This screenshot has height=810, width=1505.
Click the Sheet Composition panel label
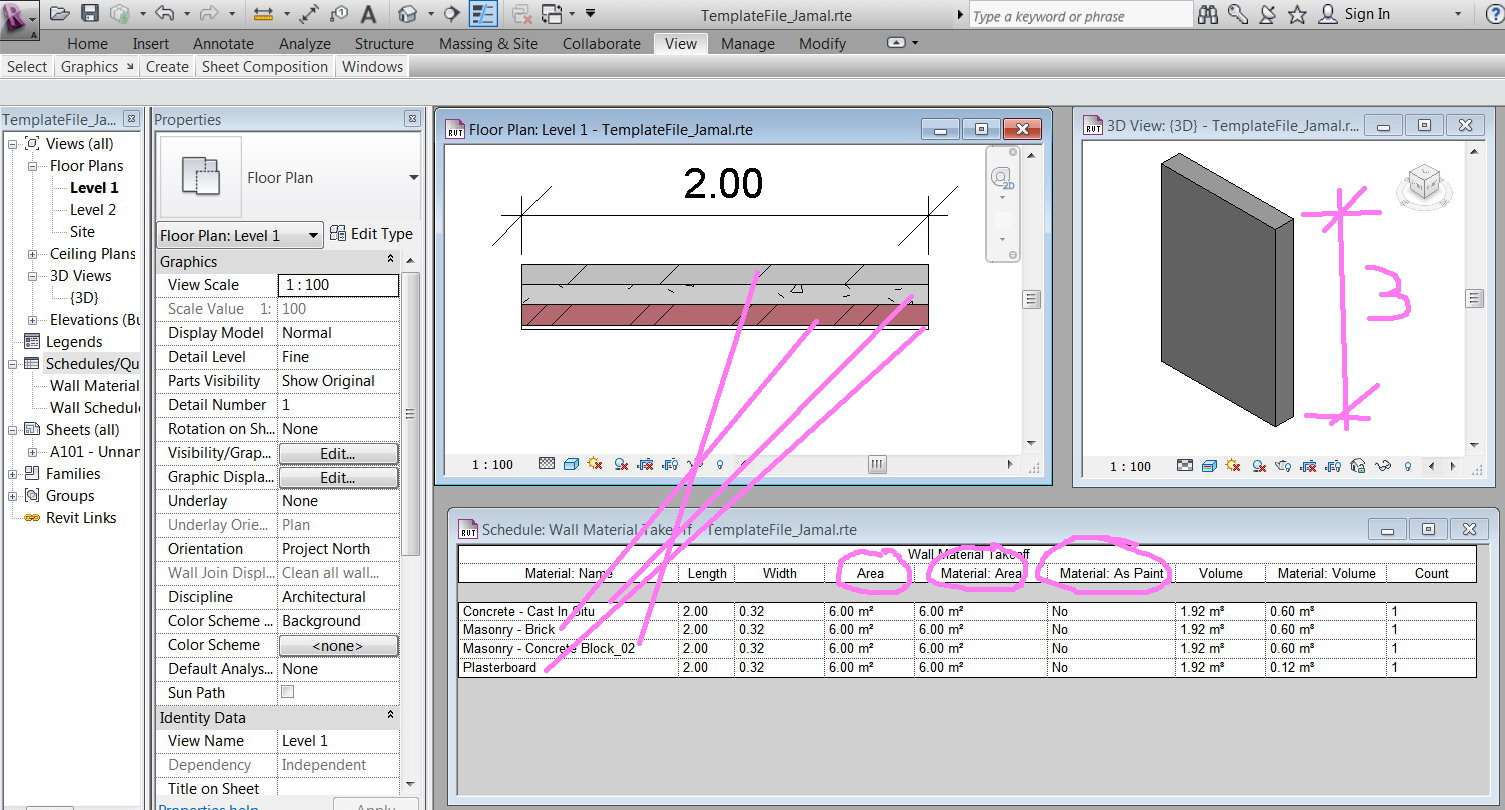pos(265,67)
